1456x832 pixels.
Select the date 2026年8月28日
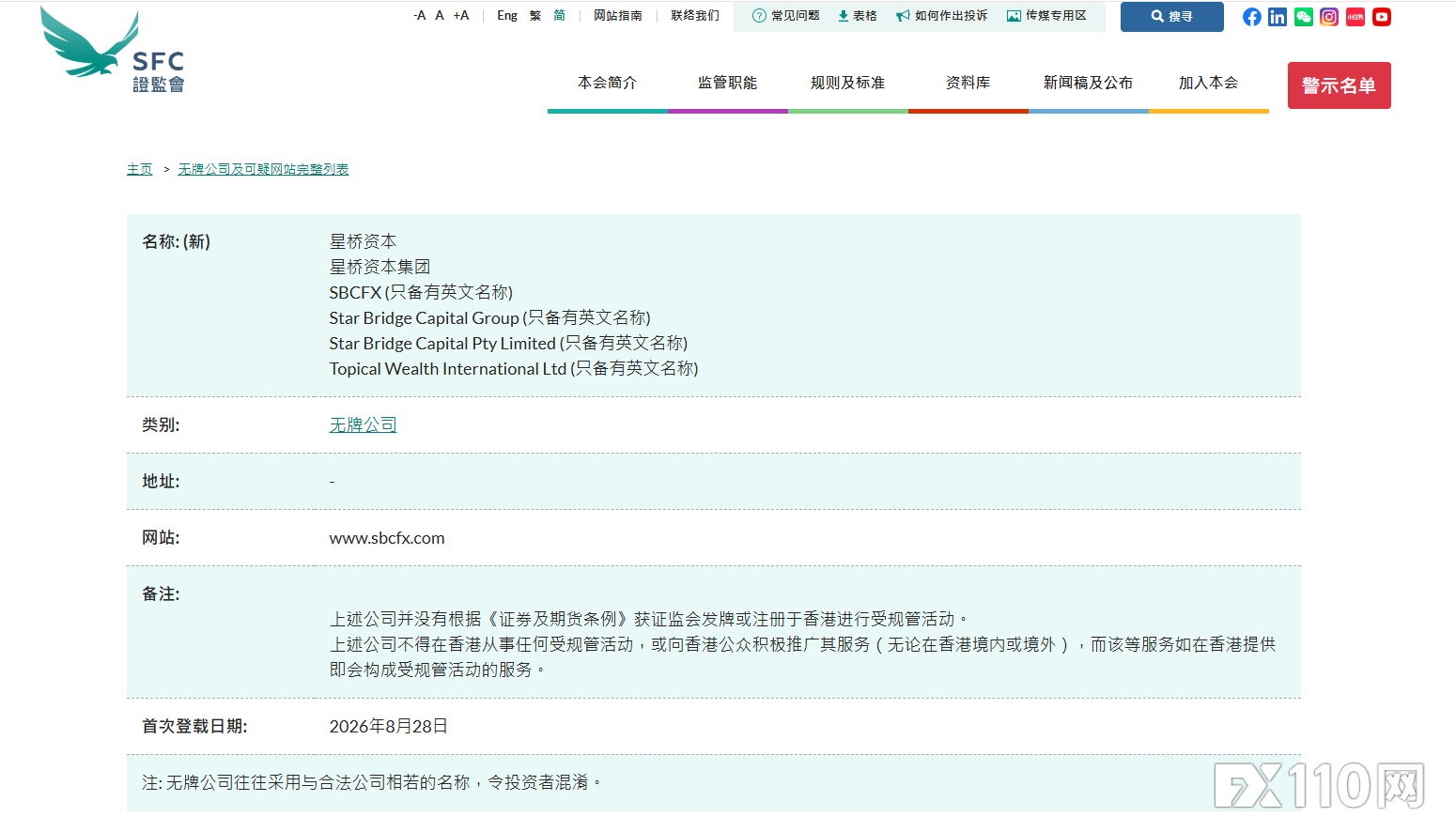coord(389,727)
